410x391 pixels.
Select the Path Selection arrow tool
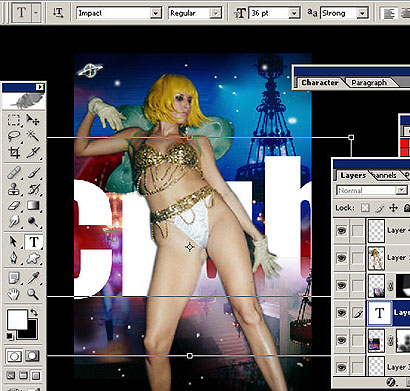[14, 242]
